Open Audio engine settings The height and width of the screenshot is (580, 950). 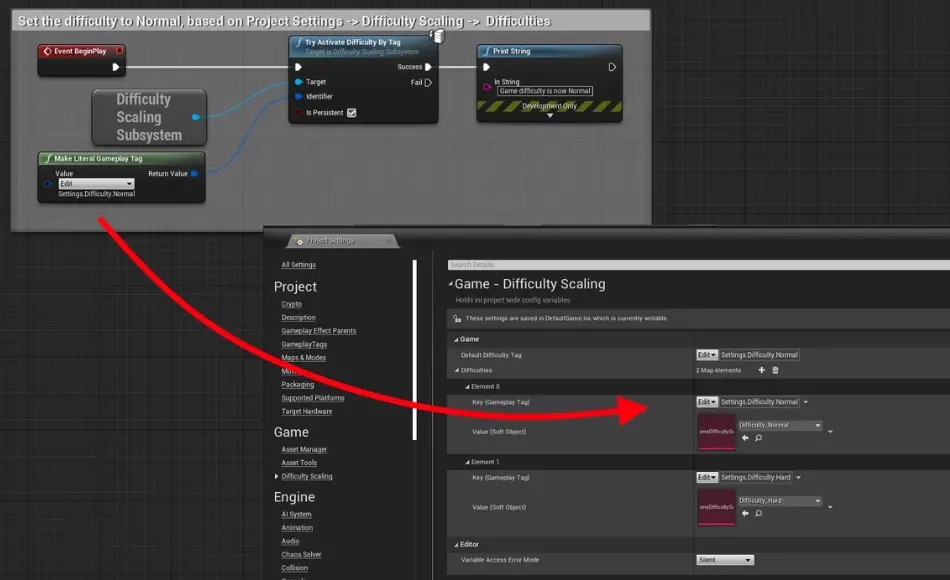tap(290, 541)
